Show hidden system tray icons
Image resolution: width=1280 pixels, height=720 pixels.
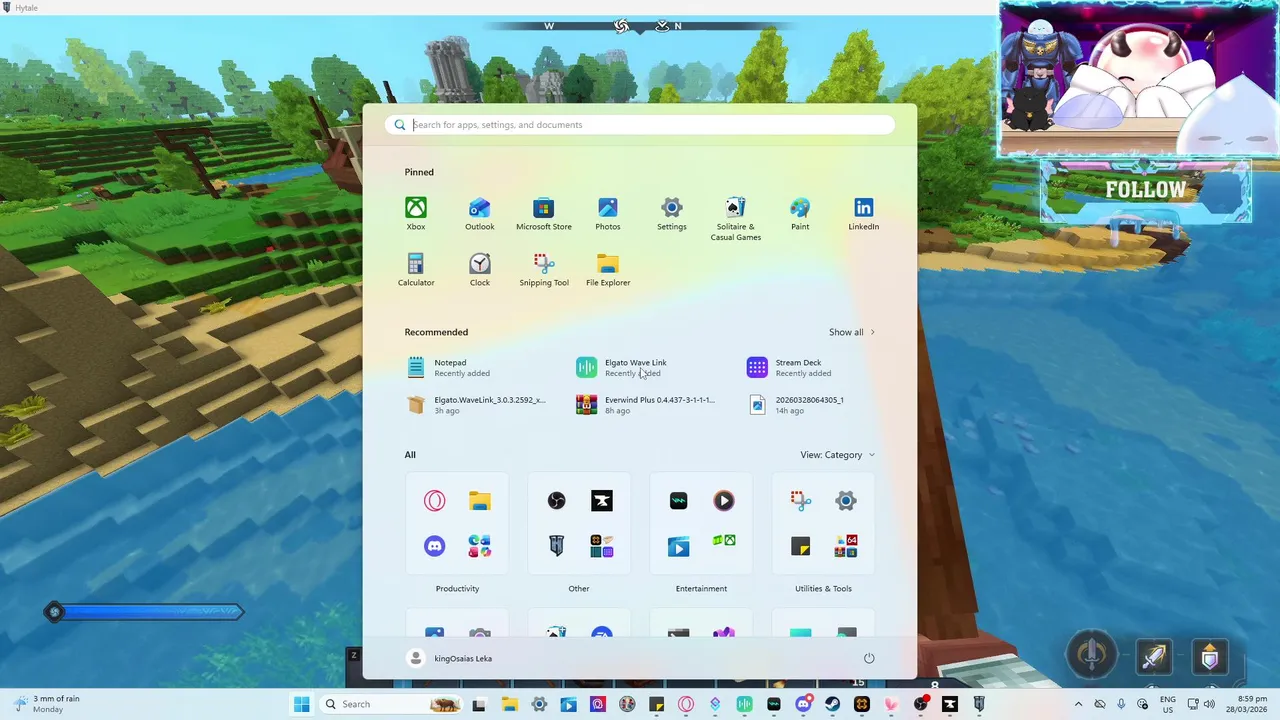(1078, 704)
